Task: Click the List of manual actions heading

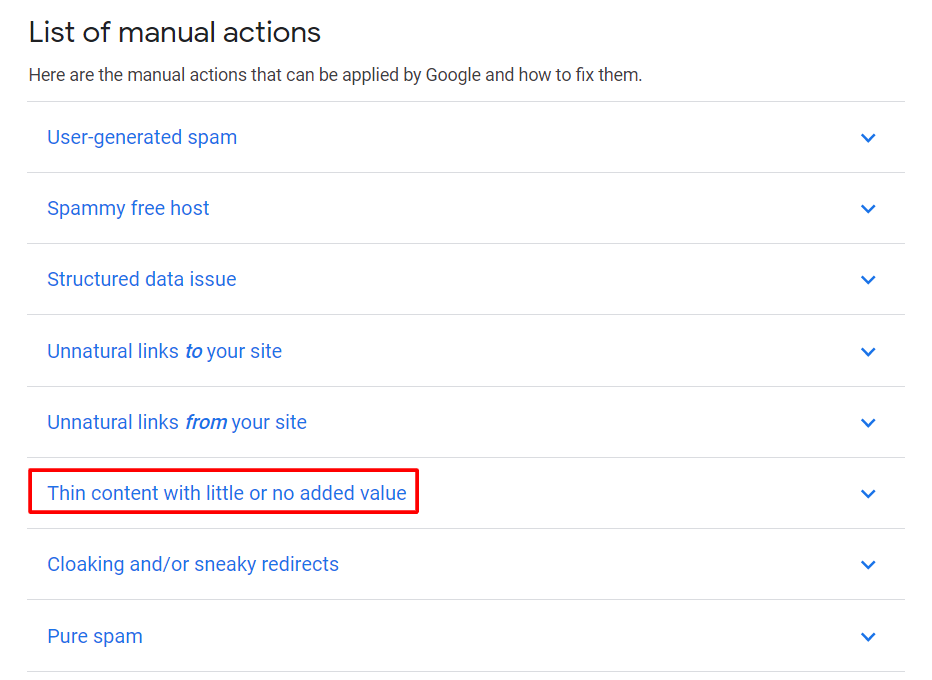Action: point(175,32)
